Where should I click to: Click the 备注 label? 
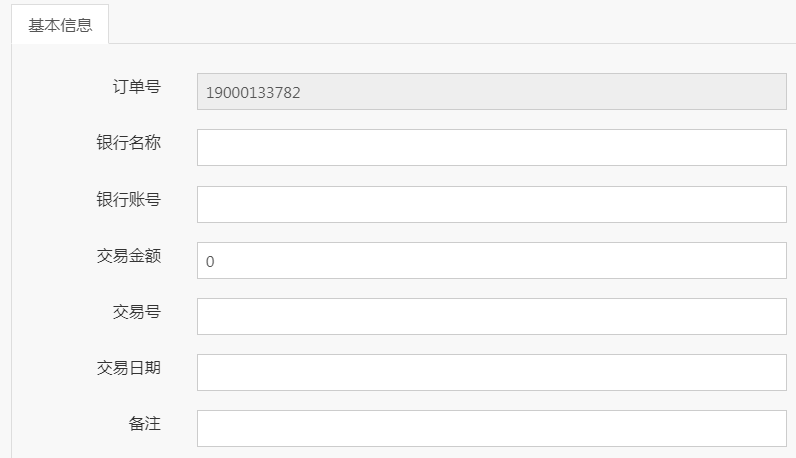click(145, 423)
